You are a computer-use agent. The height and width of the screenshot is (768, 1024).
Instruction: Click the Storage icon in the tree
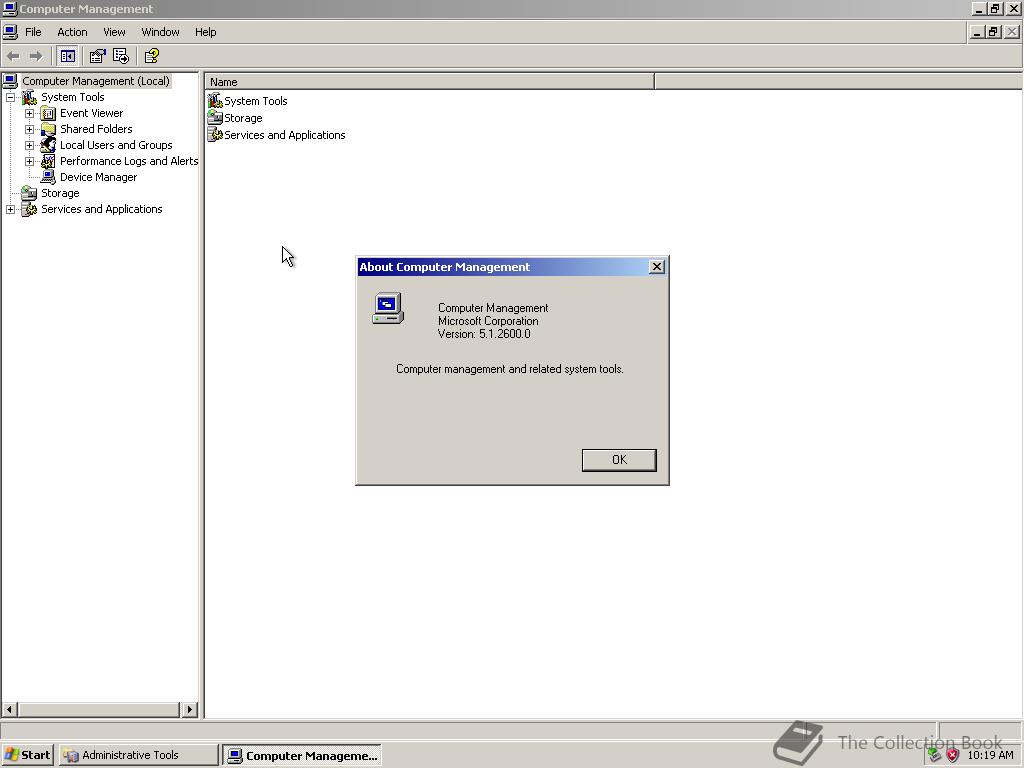pyautogui.click(x=29, y=193)
